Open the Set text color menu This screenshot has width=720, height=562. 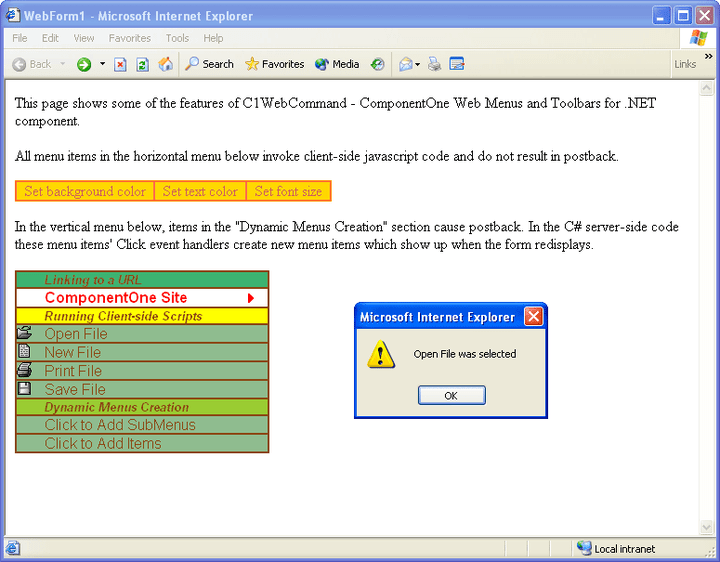pyautogui.click(x=200, y=191)
